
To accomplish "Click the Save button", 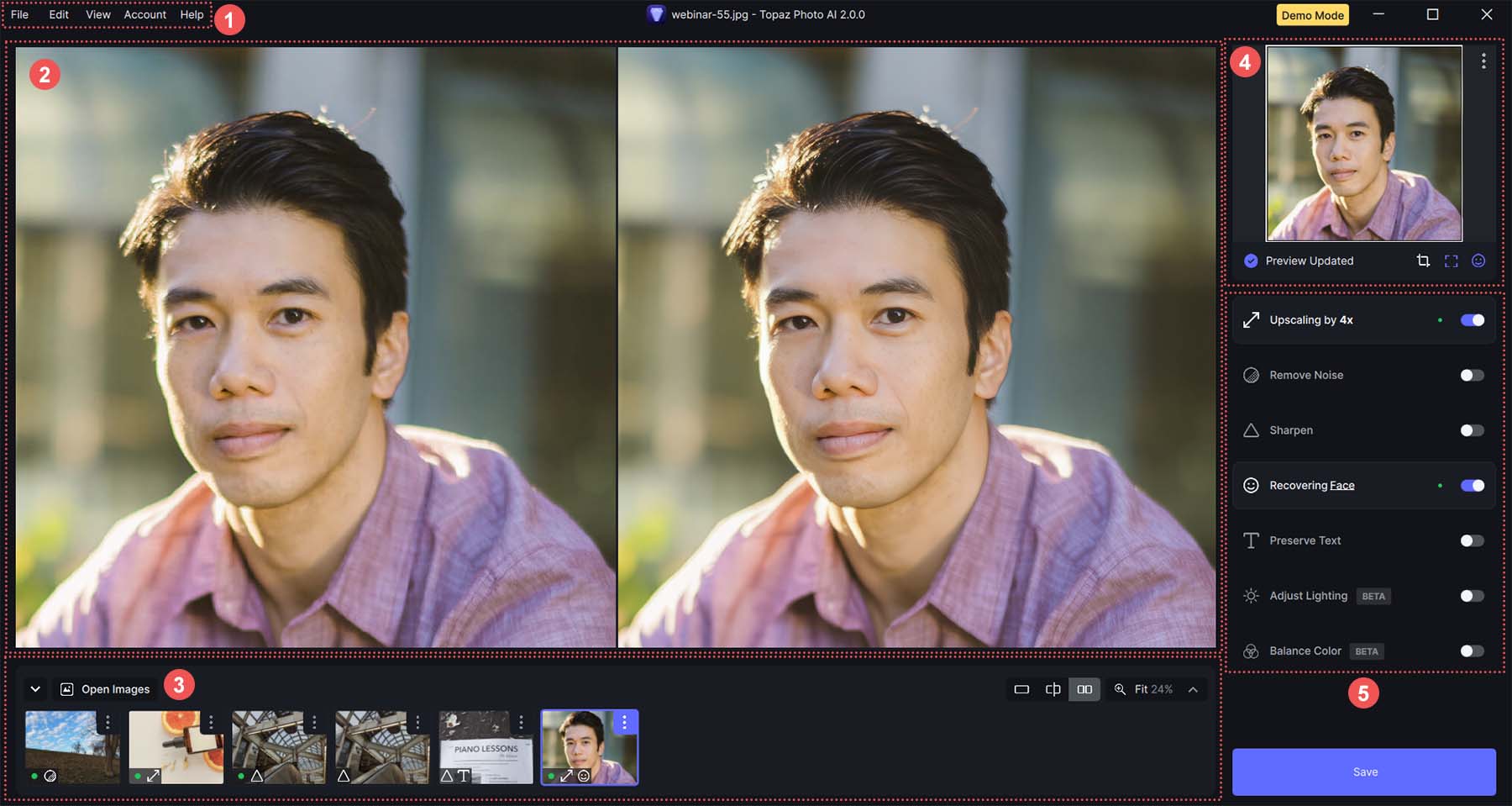I will (x=1363, y=772).
